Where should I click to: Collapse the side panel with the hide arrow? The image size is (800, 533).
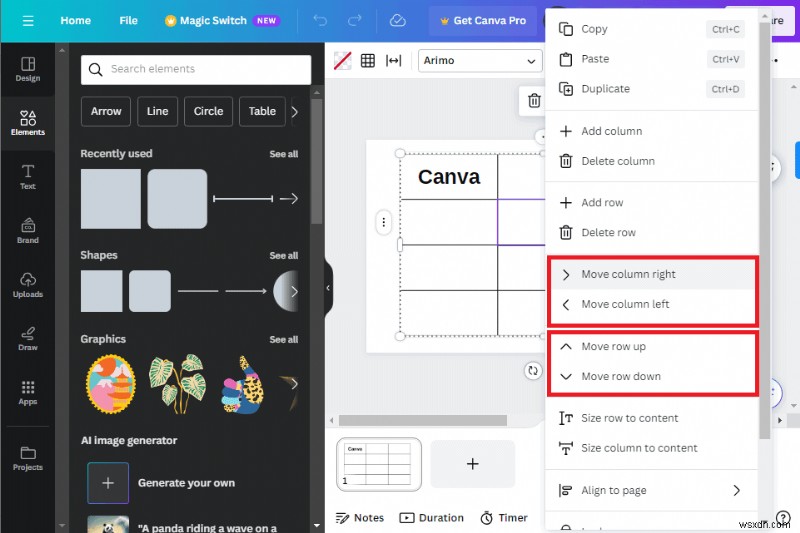coord(328,288)
